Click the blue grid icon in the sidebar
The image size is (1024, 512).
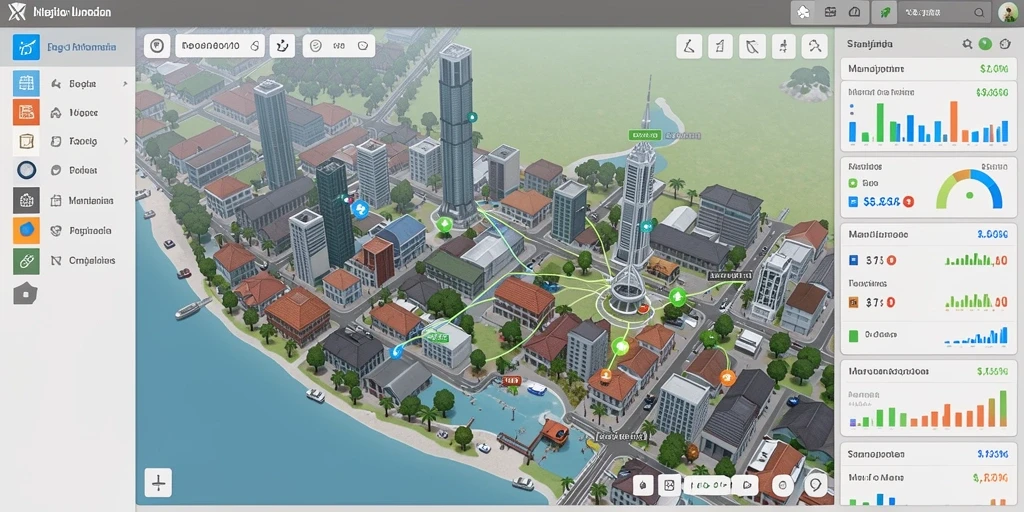coord(26,84)
